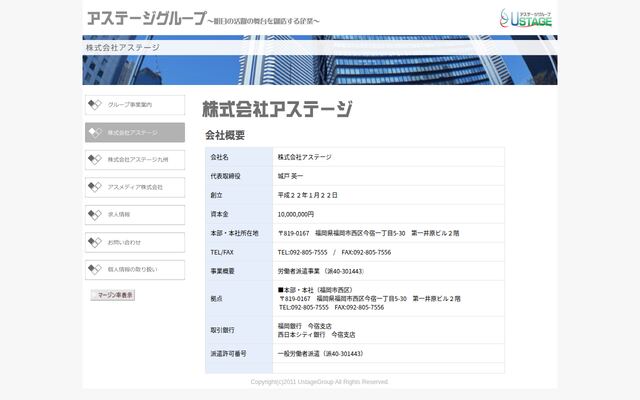The height and width of the screenshot is (400, 640).
Task: Click the 事業概要 label cell
Action: pyautogui.click(x=239, y=271)
